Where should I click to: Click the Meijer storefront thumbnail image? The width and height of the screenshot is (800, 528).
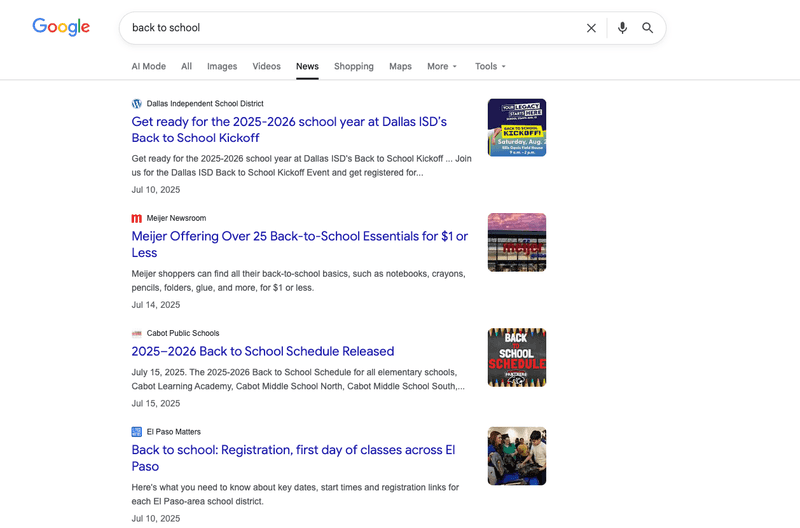tap(517, 242)
